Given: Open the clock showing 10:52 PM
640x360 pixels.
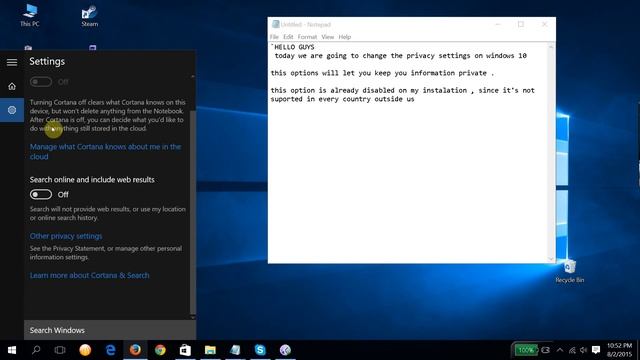Looking at the screenshot, I should pyautogui.click(x=619, y=350).
